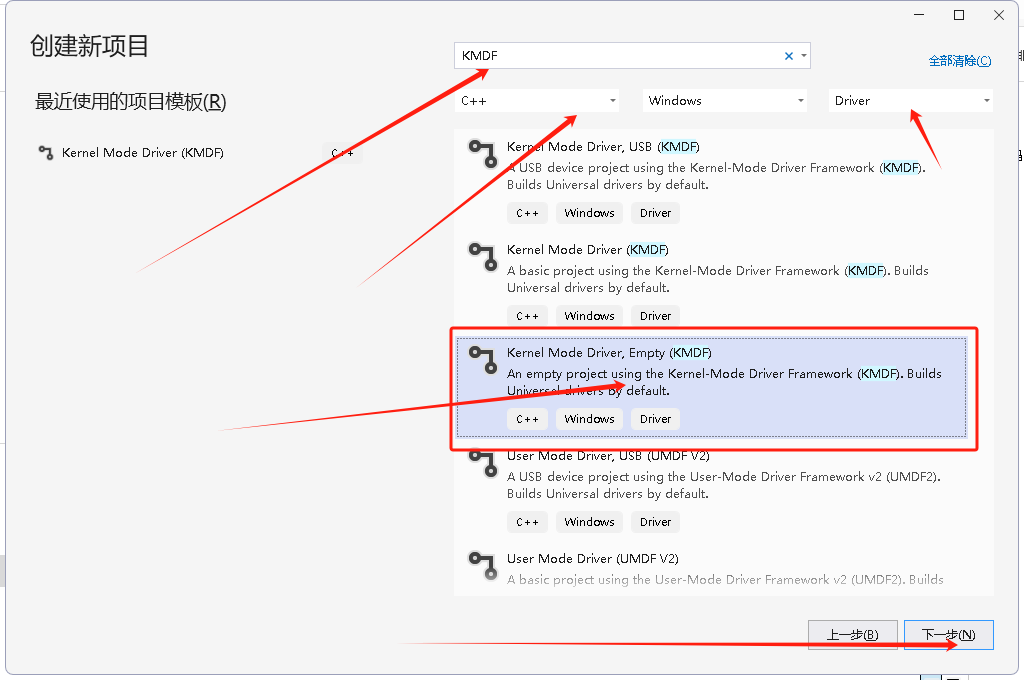
Task: Click C++ tag under Kernel Mode Driver, Empty
Action: point(528,419)
